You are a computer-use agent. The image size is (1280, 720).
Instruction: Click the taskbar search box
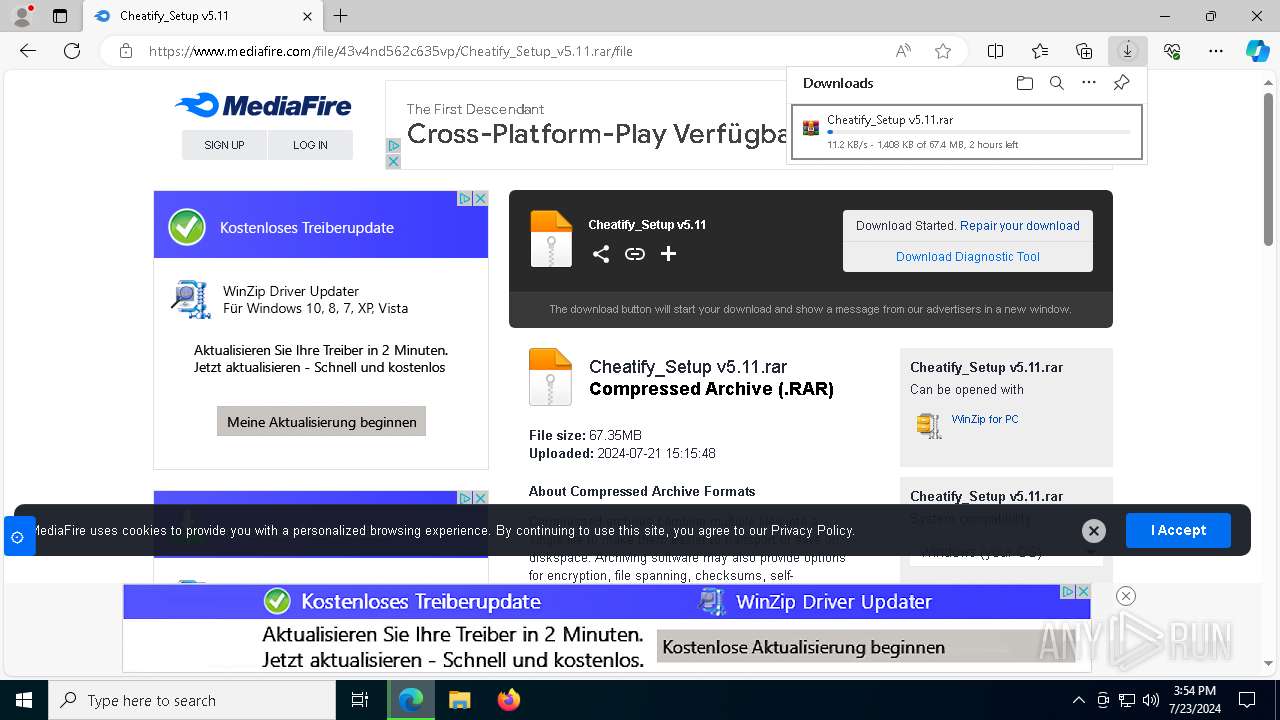pos(192,700)
